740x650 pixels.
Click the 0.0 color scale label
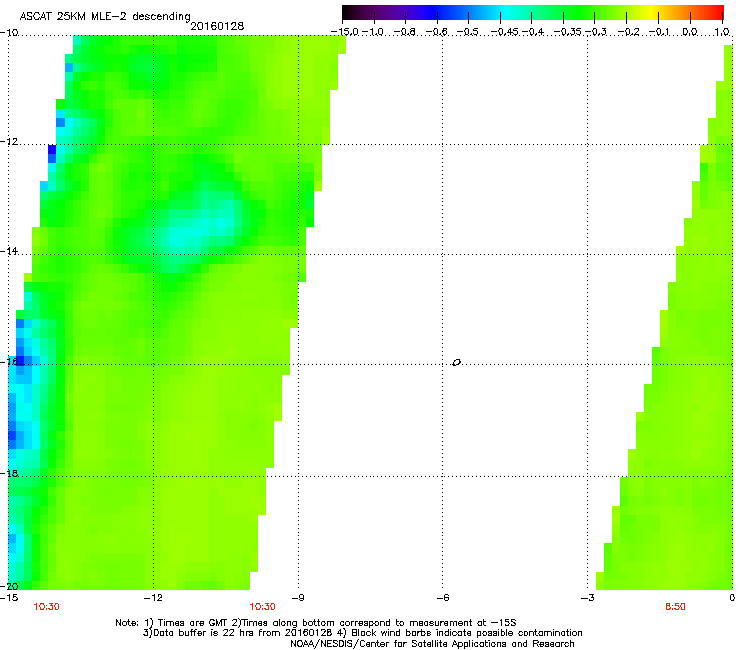point(690,32)
